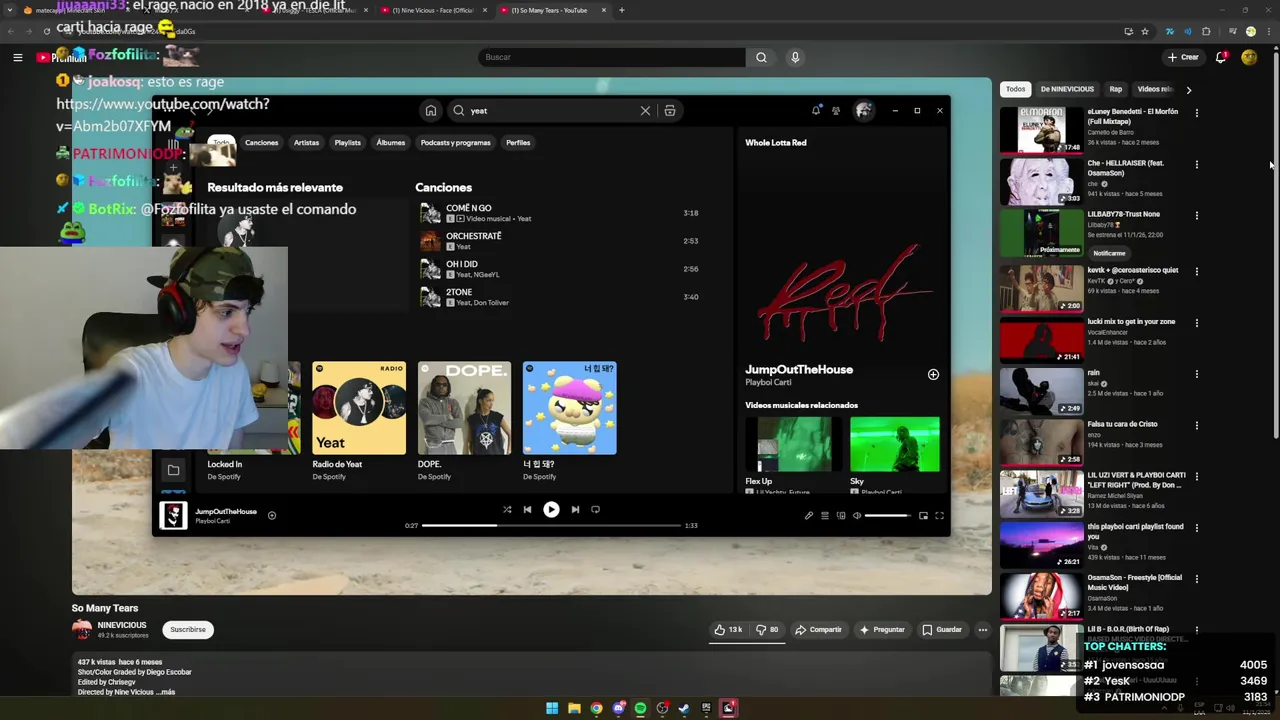
Task: Mute Spotify with the speaker icon
Action: coord(857,516)
